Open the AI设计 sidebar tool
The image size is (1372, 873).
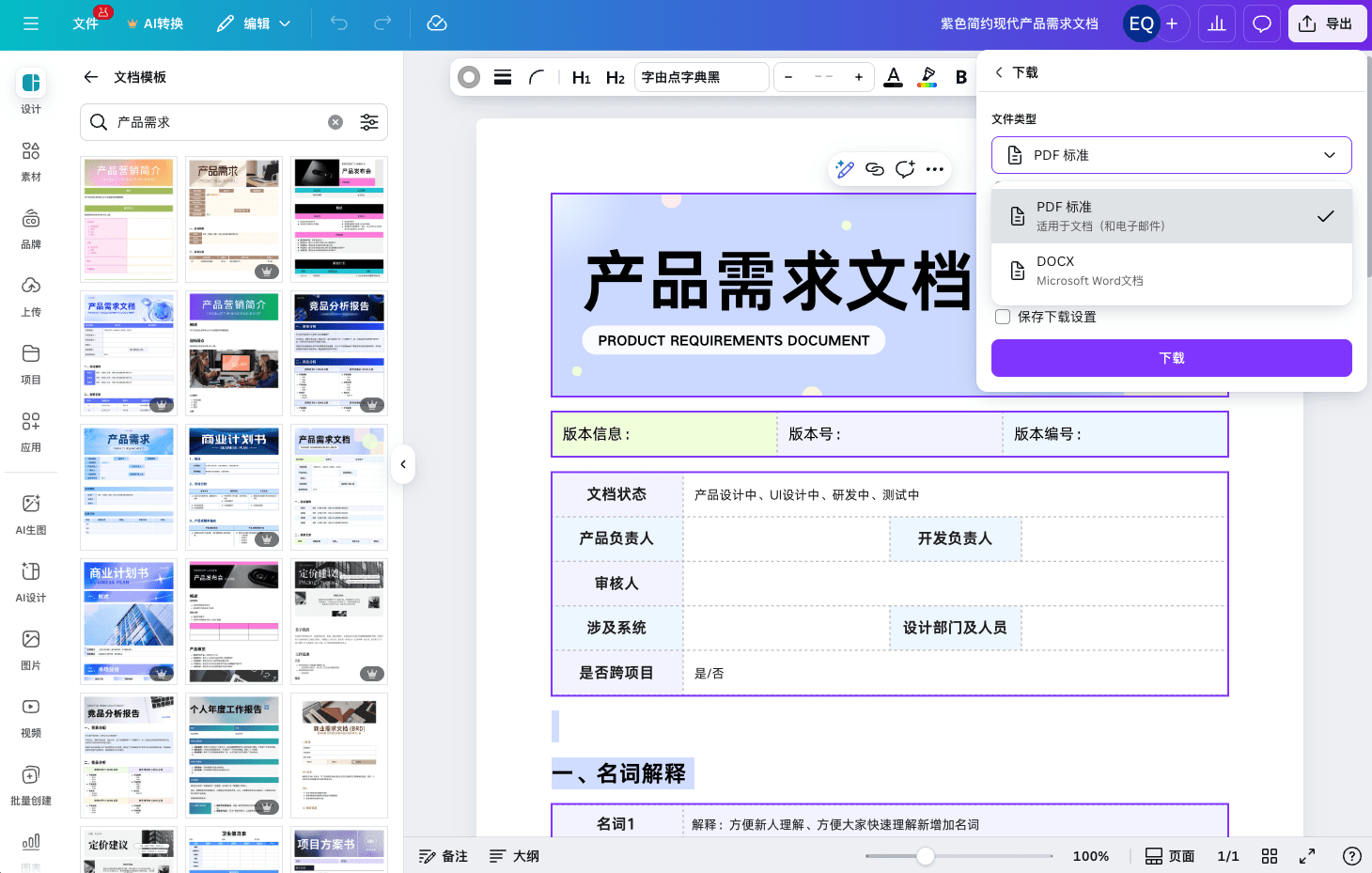[31, 582]
